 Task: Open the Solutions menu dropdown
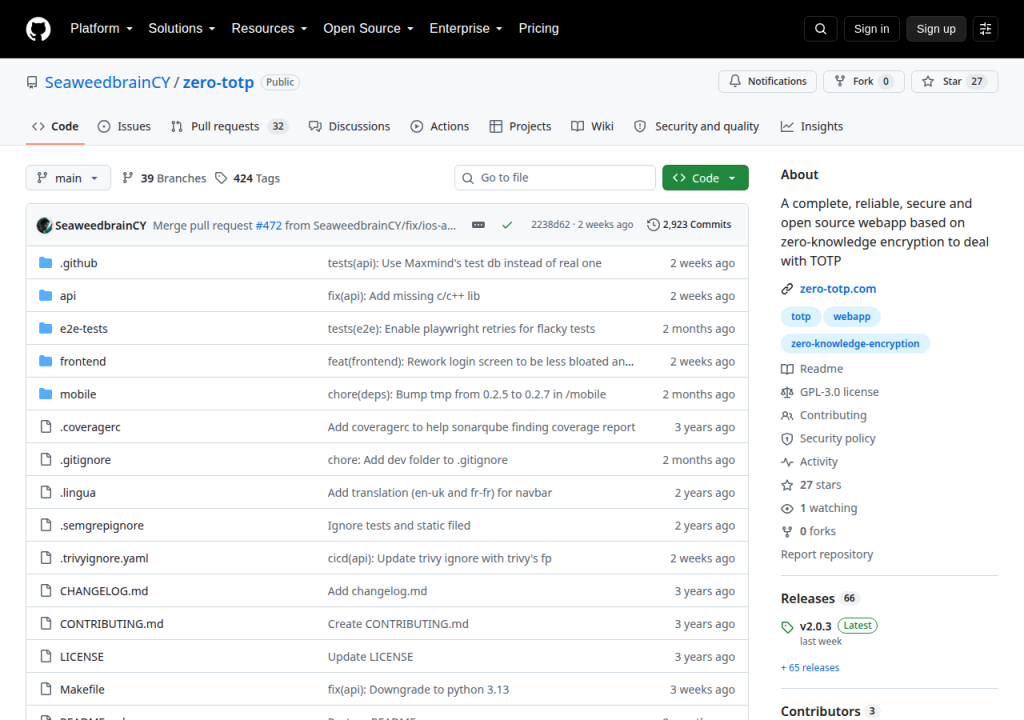click(x=182, y=29)
